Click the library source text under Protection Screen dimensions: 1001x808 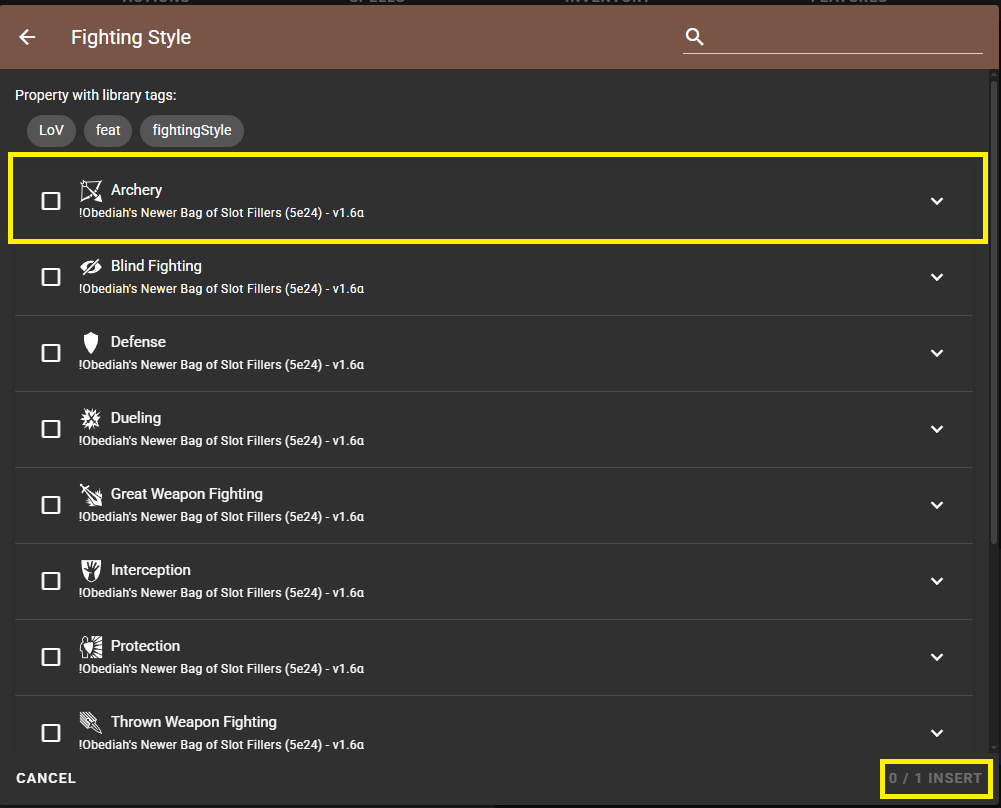point(222,668)
